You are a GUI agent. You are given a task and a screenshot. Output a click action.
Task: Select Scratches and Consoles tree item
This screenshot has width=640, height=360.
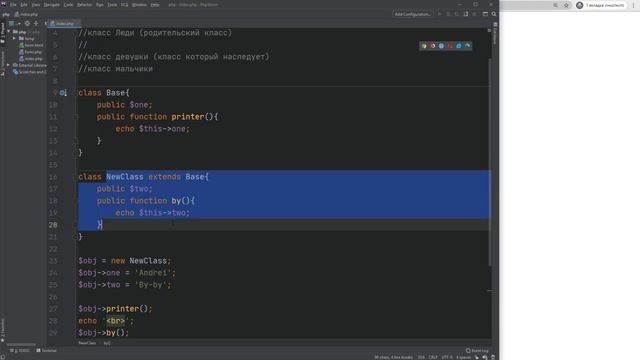tap(30, 72)
